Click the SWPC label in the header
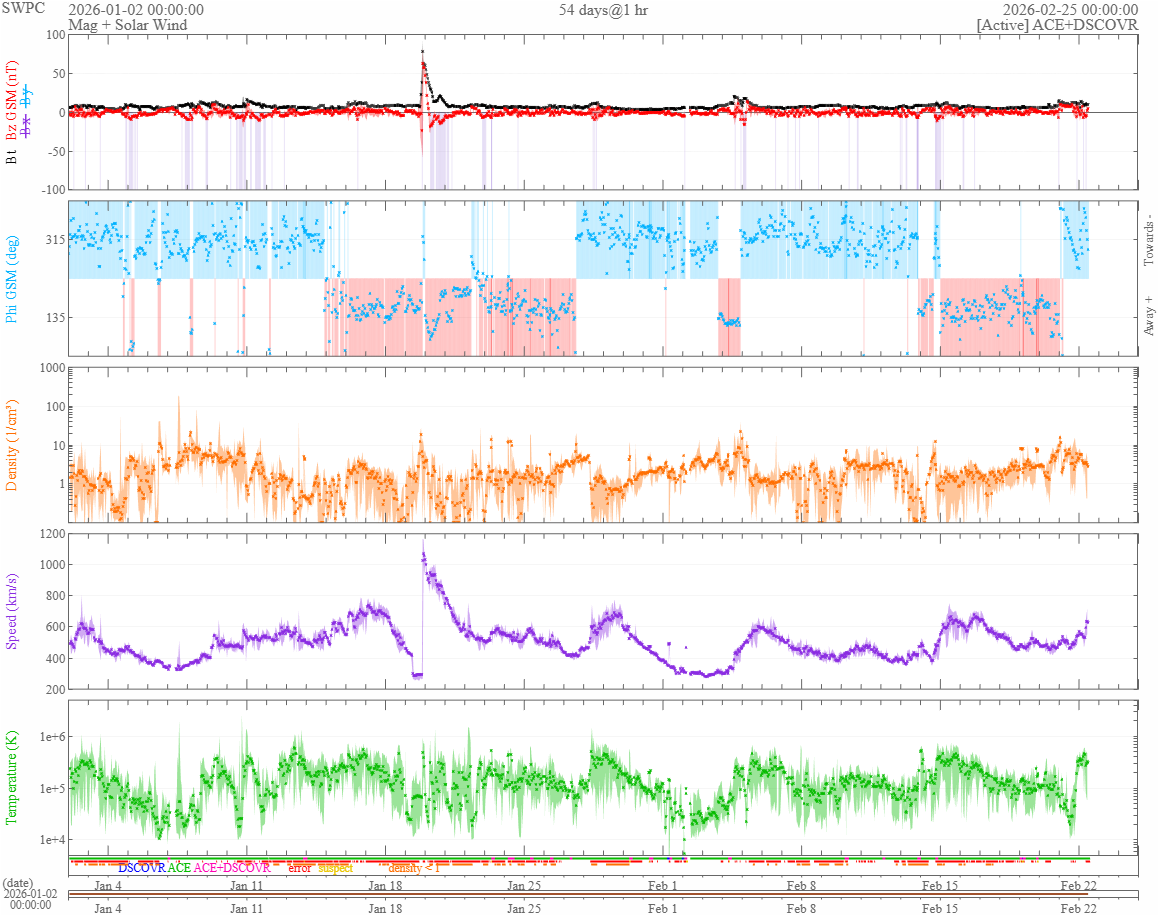Viewport: 1158px width, 915px height. (x=23, y=8)
